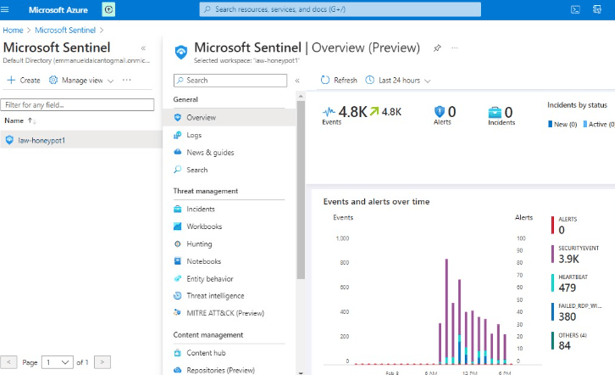Follow the Home breadcrumb link
Image resolution: width=615 pixels, height=375 pixels.
13,30
